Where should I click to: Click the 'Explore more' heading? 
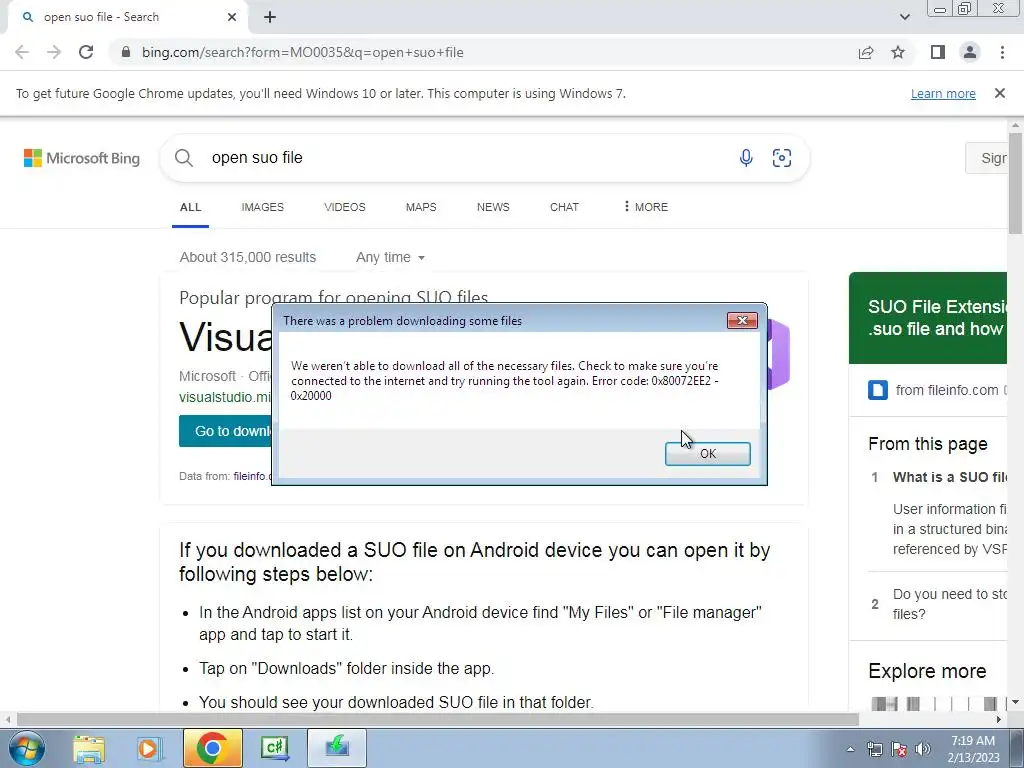tap(927, 671)
